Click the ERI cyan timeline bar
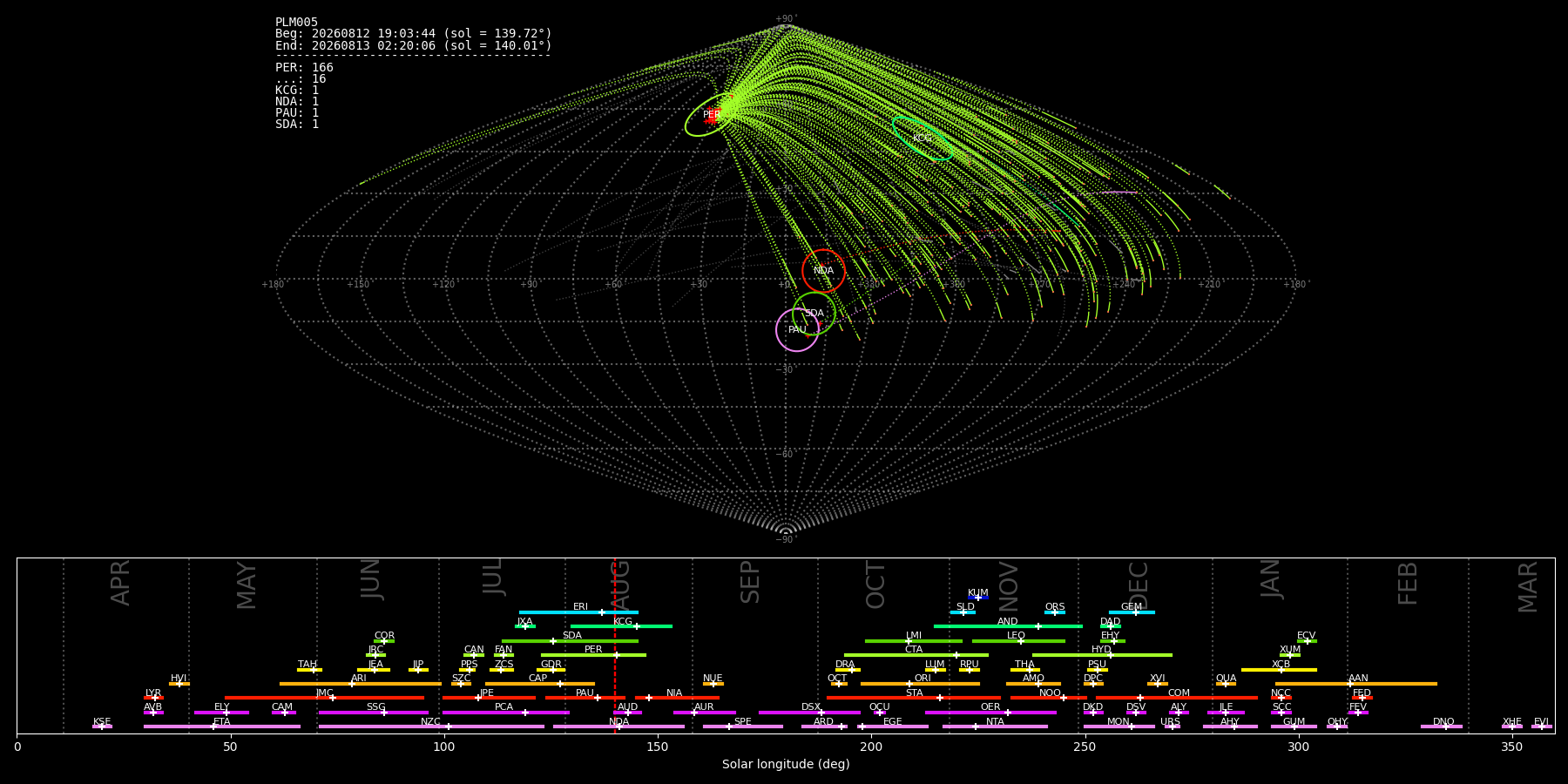This screenshot has width=1568, height=784. pos(578,612)
